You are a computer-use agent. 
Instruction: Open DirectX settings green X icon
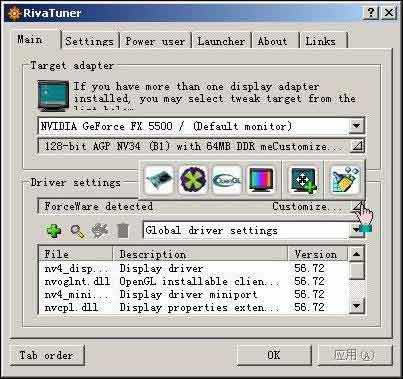[193, 180]
